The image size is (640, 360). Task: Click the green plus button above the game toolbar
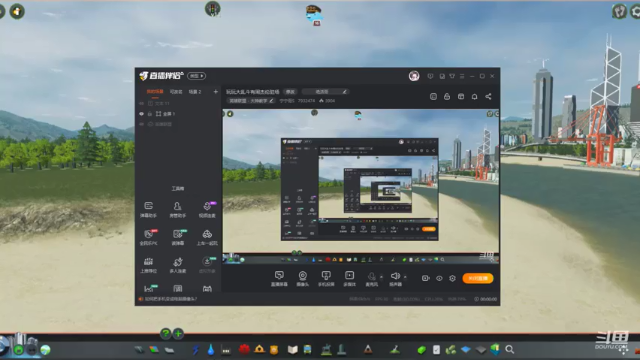click(x=178, y=334)
